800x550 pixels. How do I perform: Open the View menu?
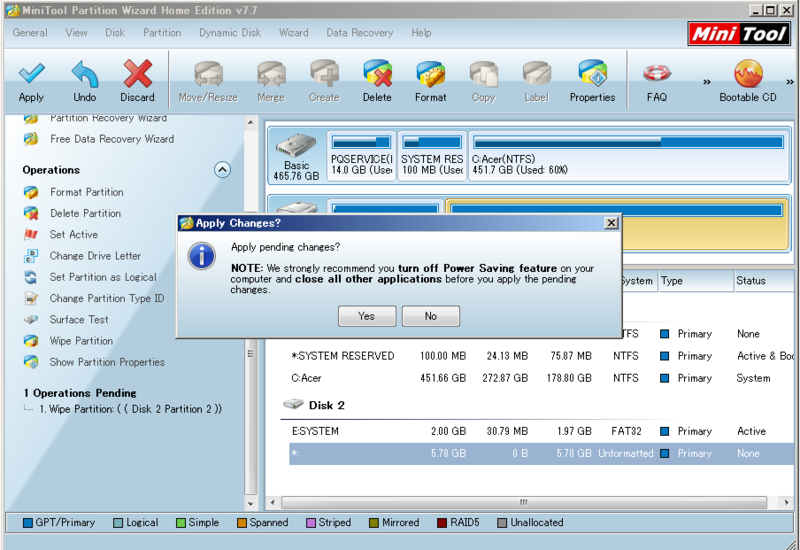tap(76, 33)
